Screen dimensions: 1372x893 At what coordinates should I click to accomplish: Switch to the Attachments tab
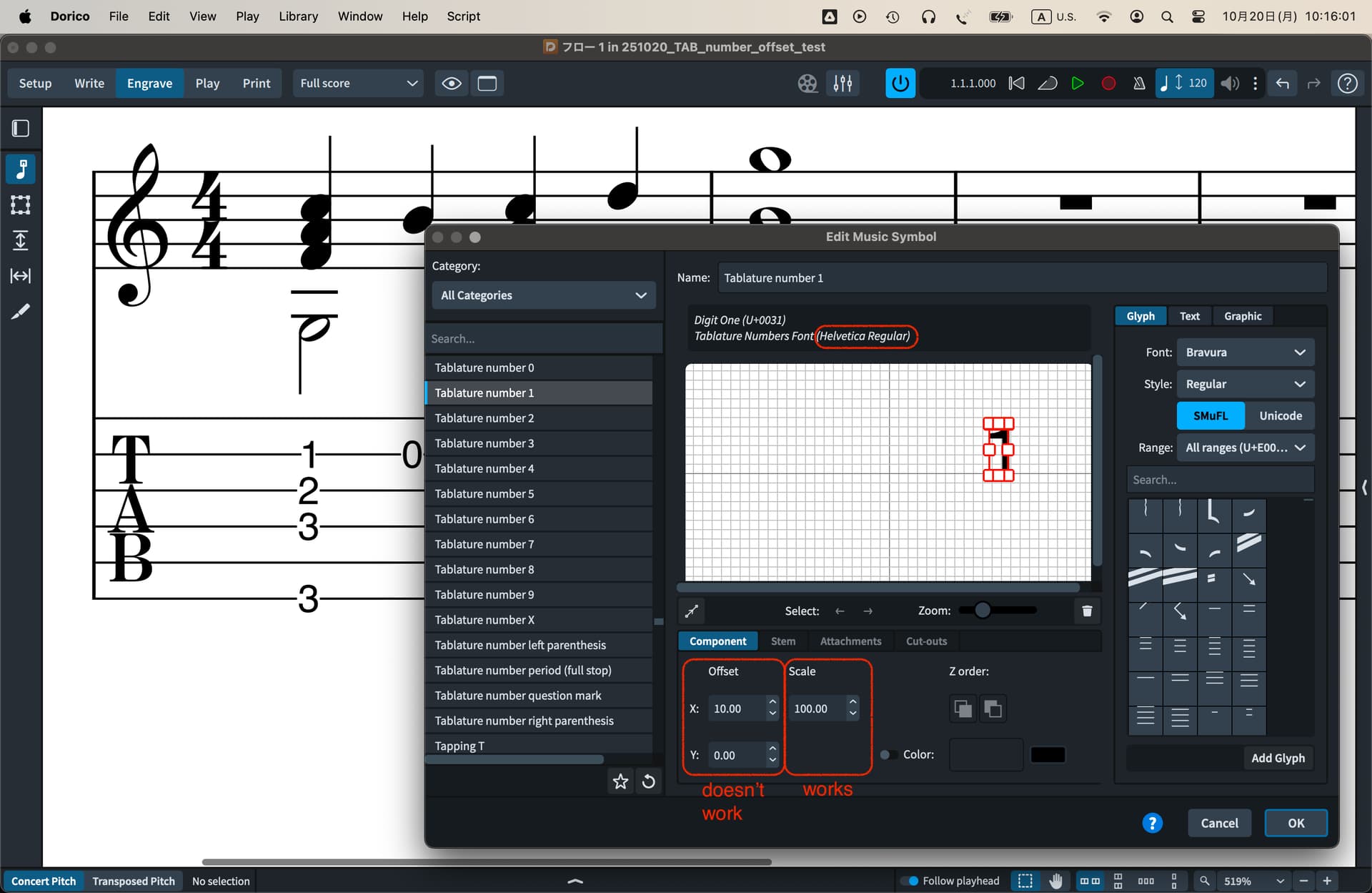click(x=850, y=641)
